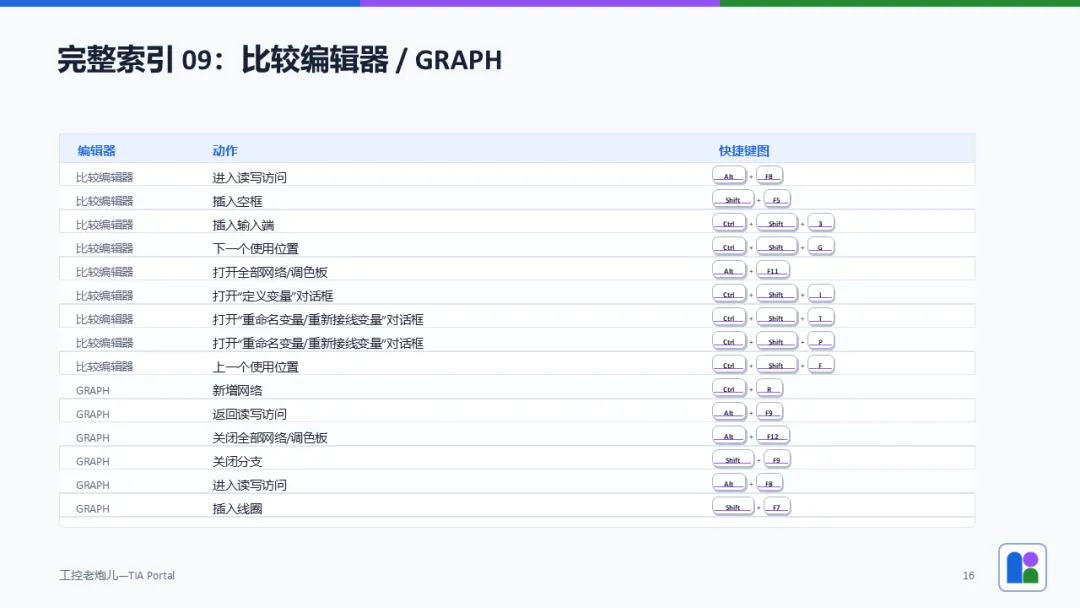Image resolution: width=1080 pixels, height=608 pixels.
Task: Click the Ctrl keycap in 插入输入端 row
Action: click(729, 223)
